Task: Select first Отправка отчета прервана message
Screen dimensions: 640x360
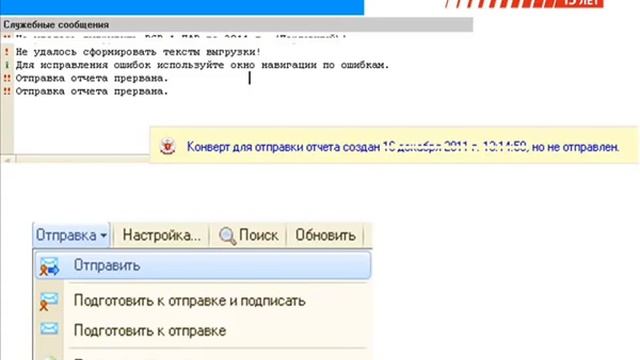Action: (x=92, y=78)
